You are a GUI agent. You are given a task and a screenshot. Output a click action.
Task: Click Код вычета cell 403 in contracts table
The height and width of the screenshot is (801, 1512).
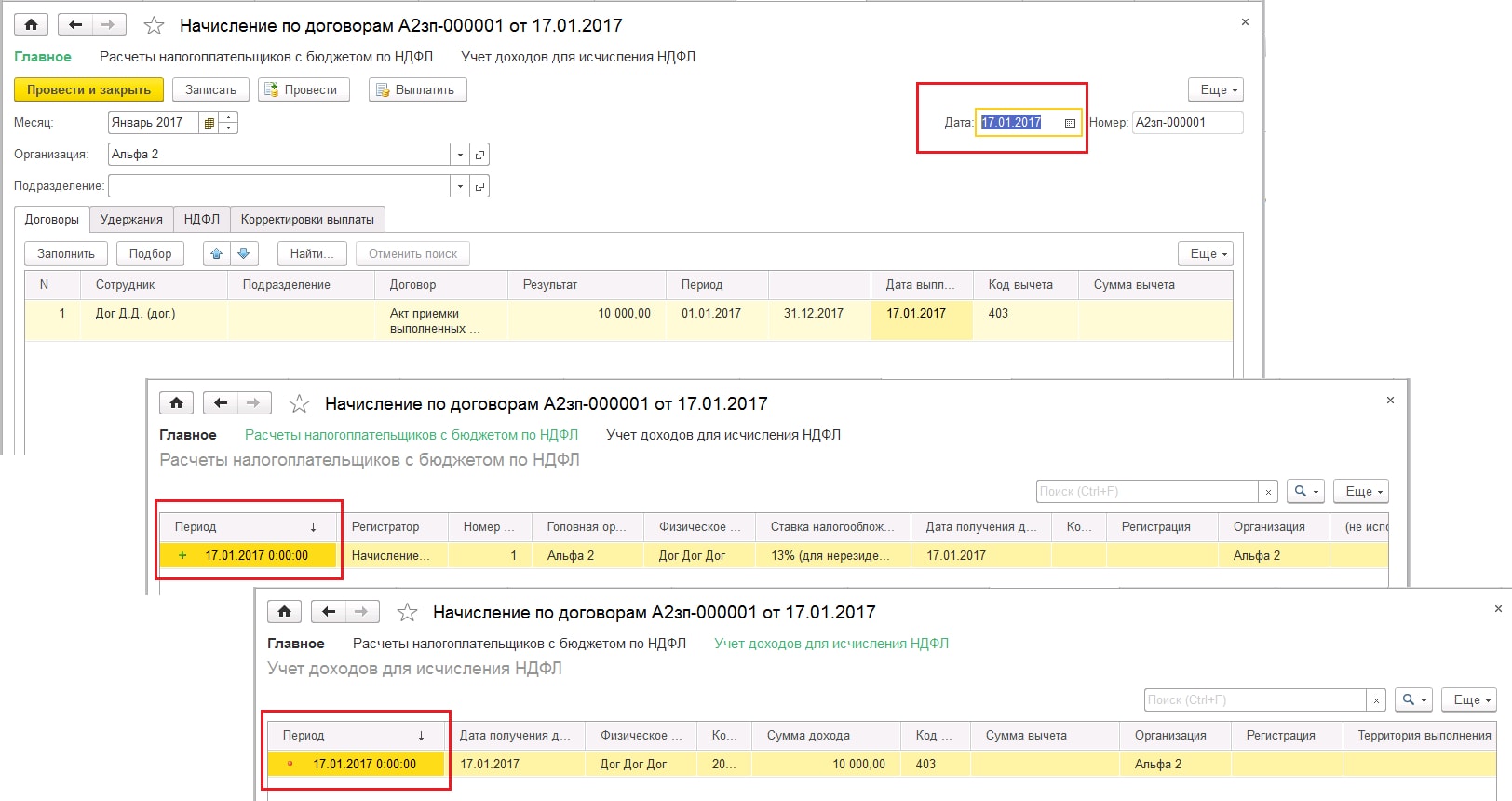click(1026, 320)
